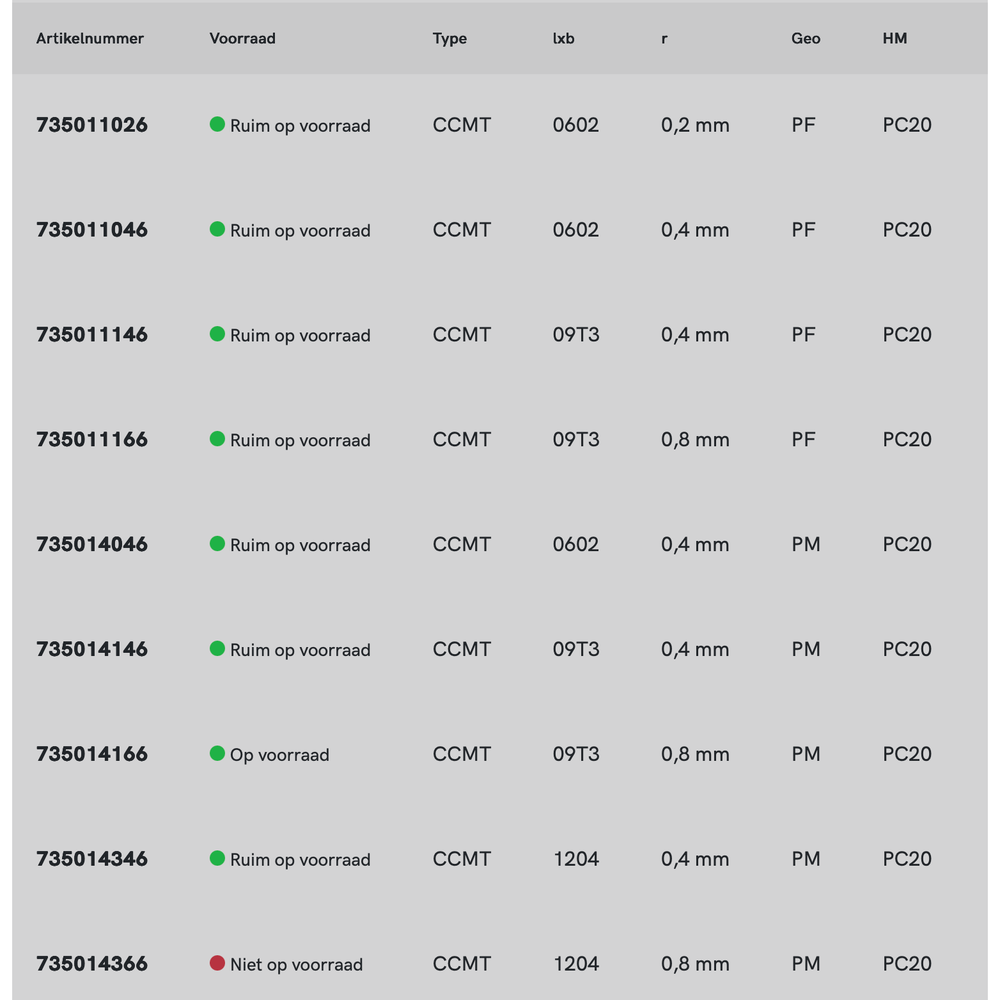Select the lxb column header
This screenshot has height=1000, width=1000.
point(564,39)
